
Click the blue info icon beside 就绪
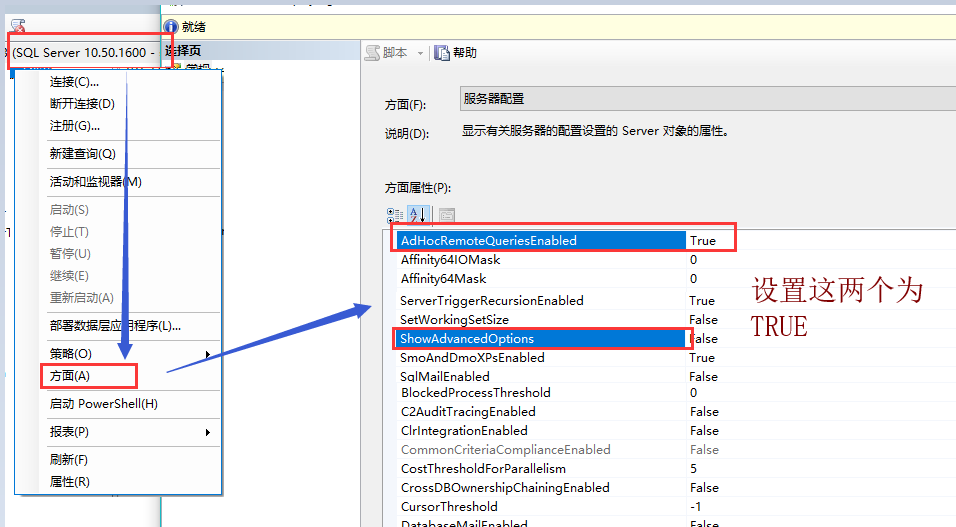pyautogui.click(x=171, y=27)
